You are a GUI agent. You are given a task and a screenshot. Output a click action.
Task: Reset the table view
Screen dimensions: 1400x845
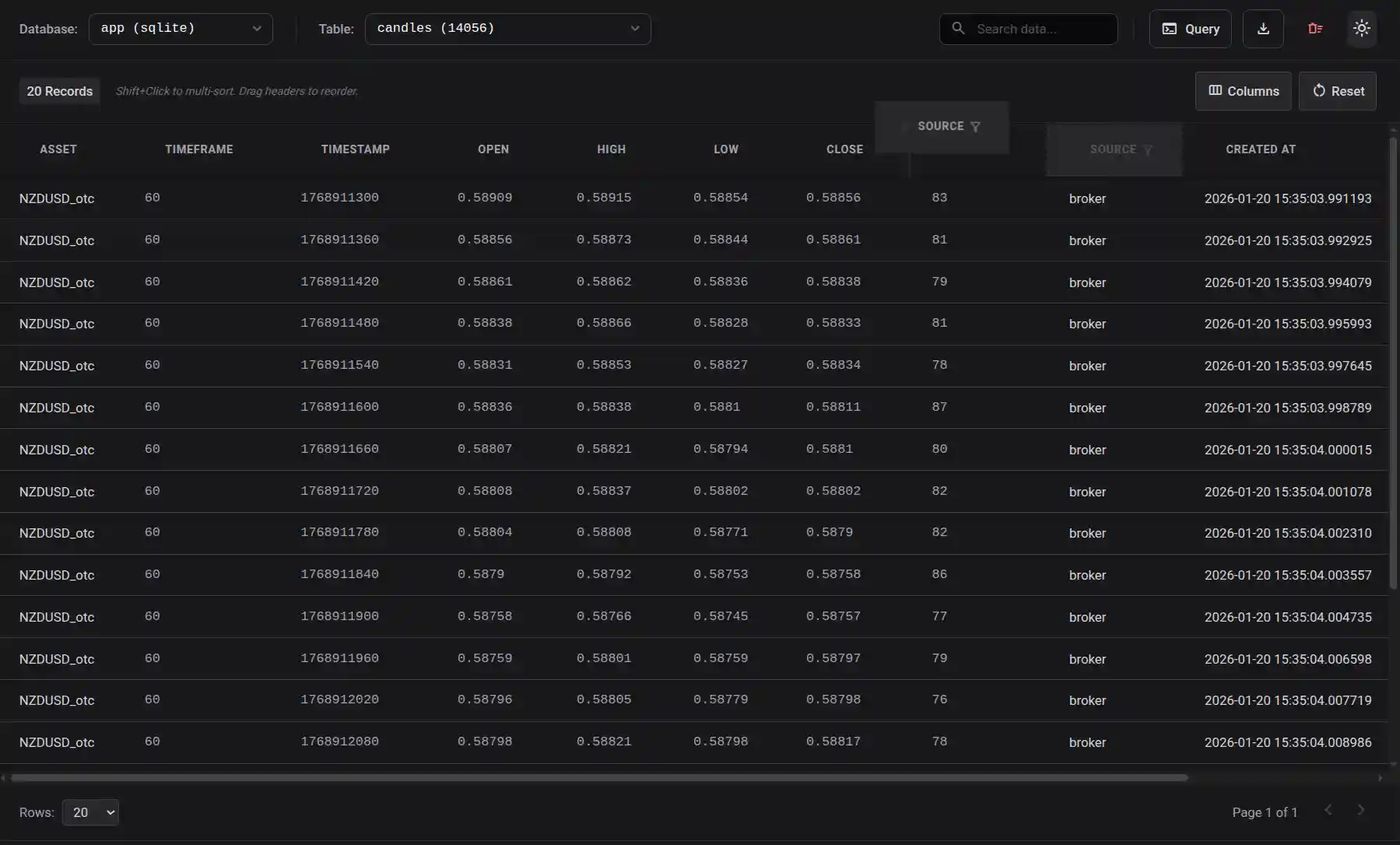tap(1337, 91)
